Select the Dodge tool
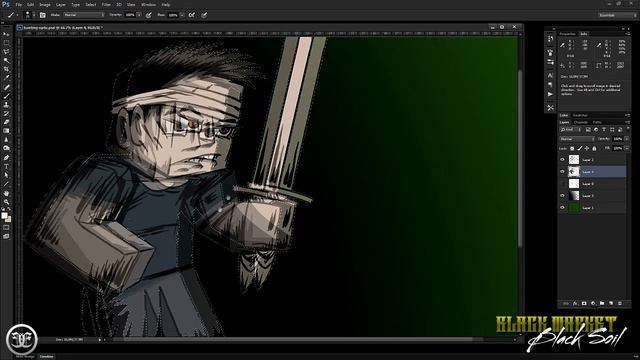Viewport: 640px width, 360px height. click(6, 148)
